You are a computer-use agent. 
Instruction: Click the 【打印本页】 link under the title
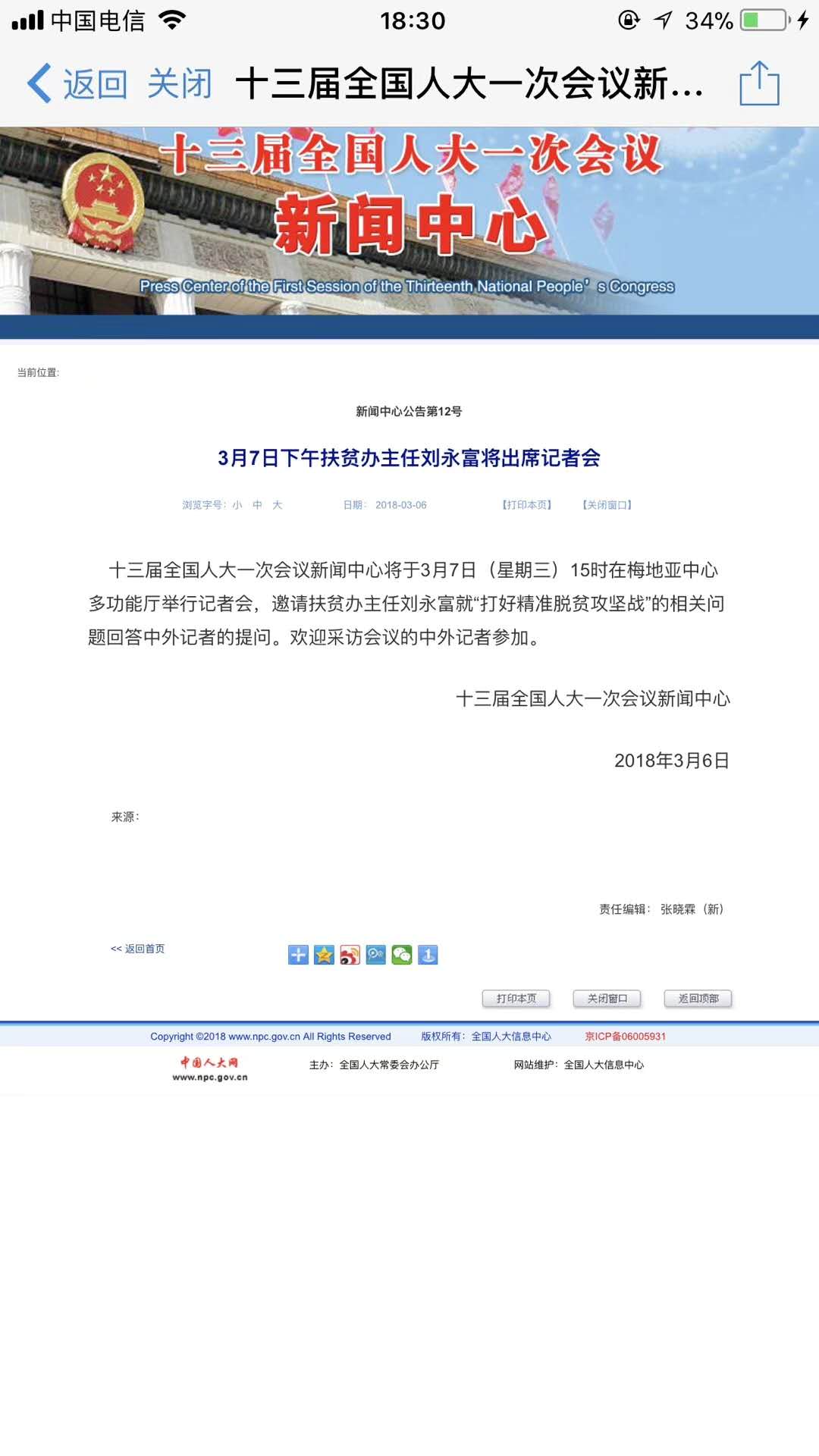point(527,505)
